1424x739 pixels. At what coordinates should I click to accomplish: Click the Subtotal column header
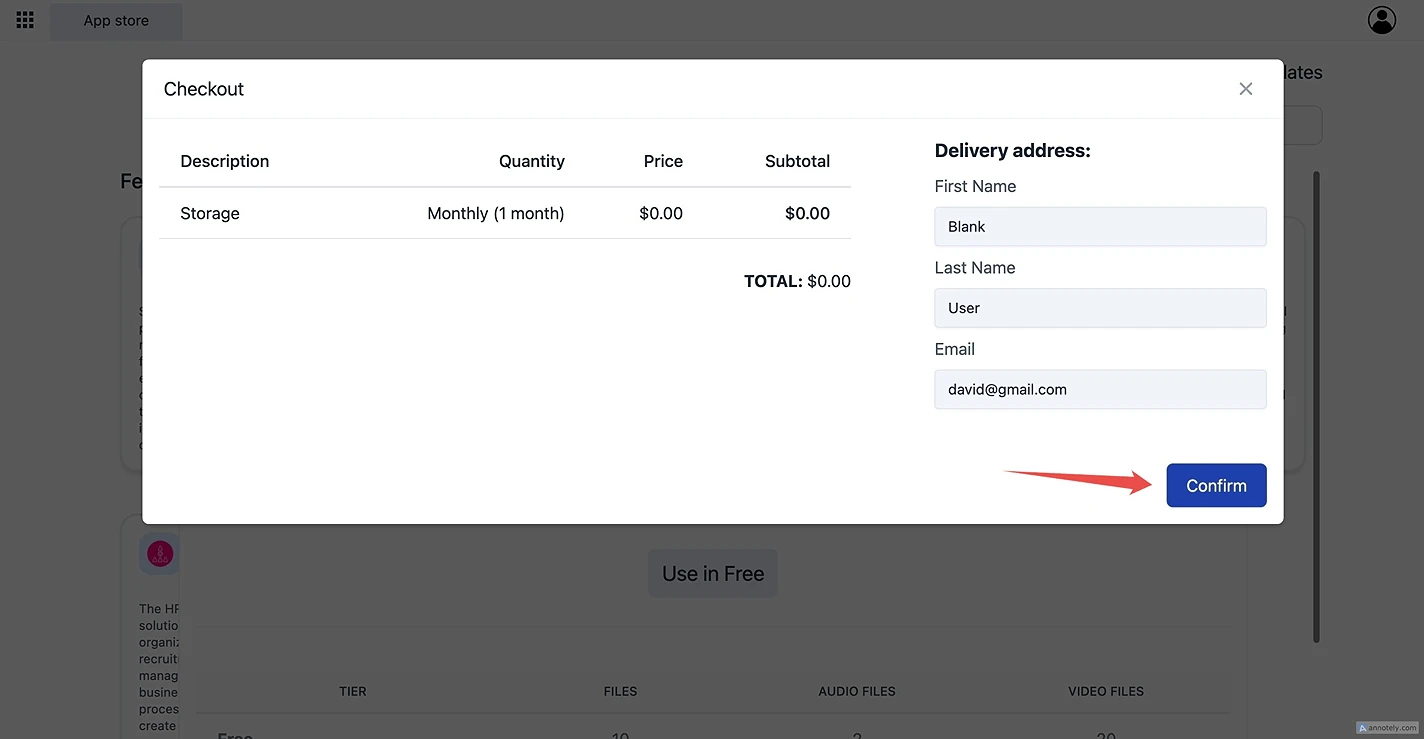click(797, 161)
